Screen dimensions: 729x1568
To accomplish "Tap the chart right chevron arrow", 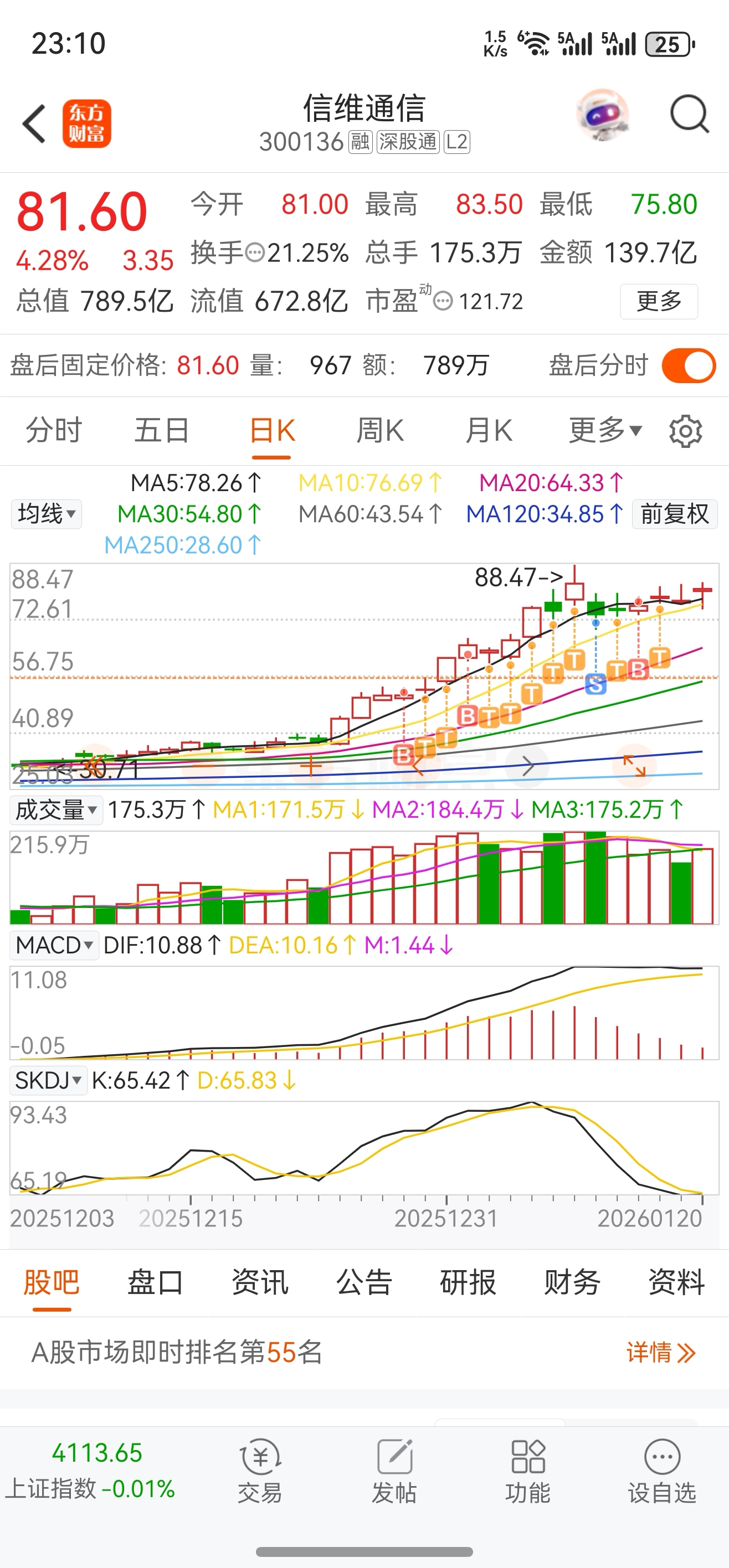I will coord(528,766).
